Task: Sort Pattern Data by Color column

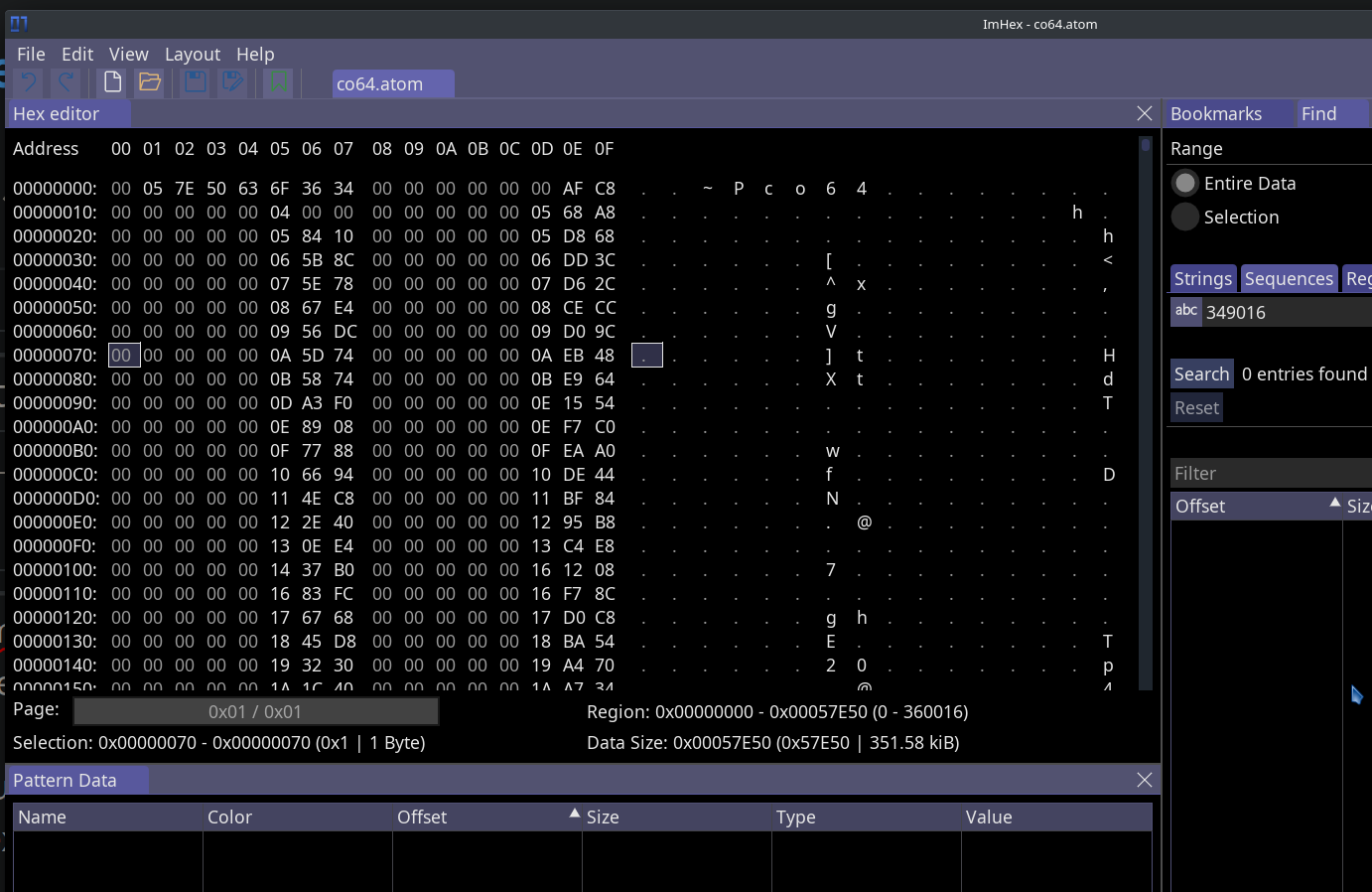Action: tap(297, 817)
